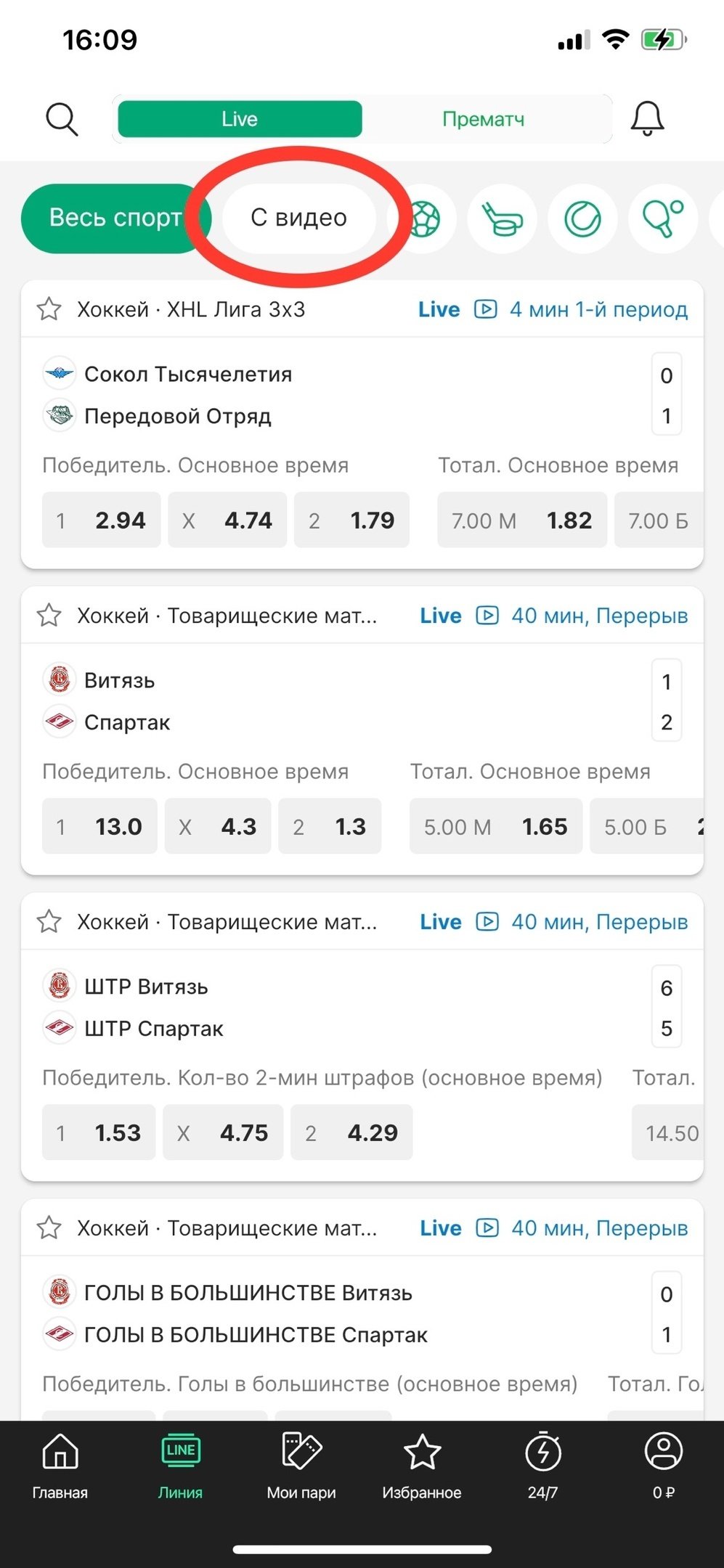Open the search magnifier icon
The height and width of the screenshot is (1568, 724).
coord(62,119)
